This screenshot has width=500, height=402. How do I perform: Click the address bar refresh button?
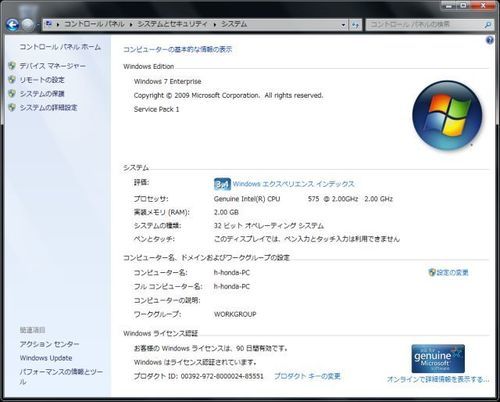tap(355, 25)
